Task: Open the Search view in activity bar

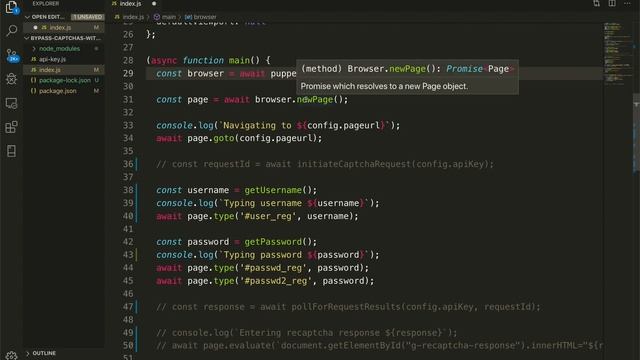Action: click(x=12, y=30)
